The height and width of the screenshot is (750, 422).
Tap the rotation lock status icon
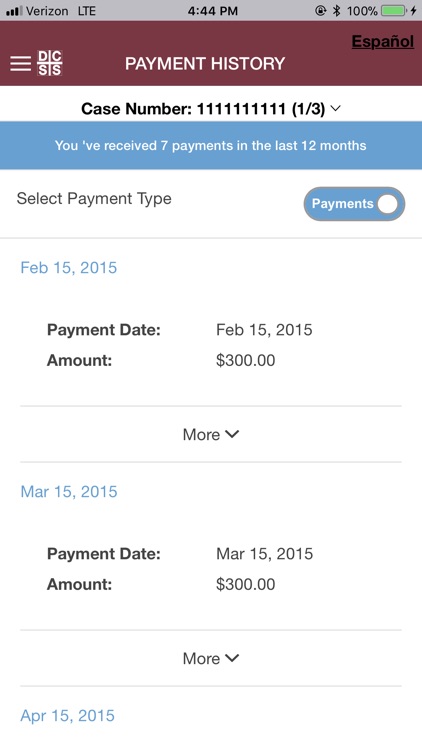click(321, 11)
